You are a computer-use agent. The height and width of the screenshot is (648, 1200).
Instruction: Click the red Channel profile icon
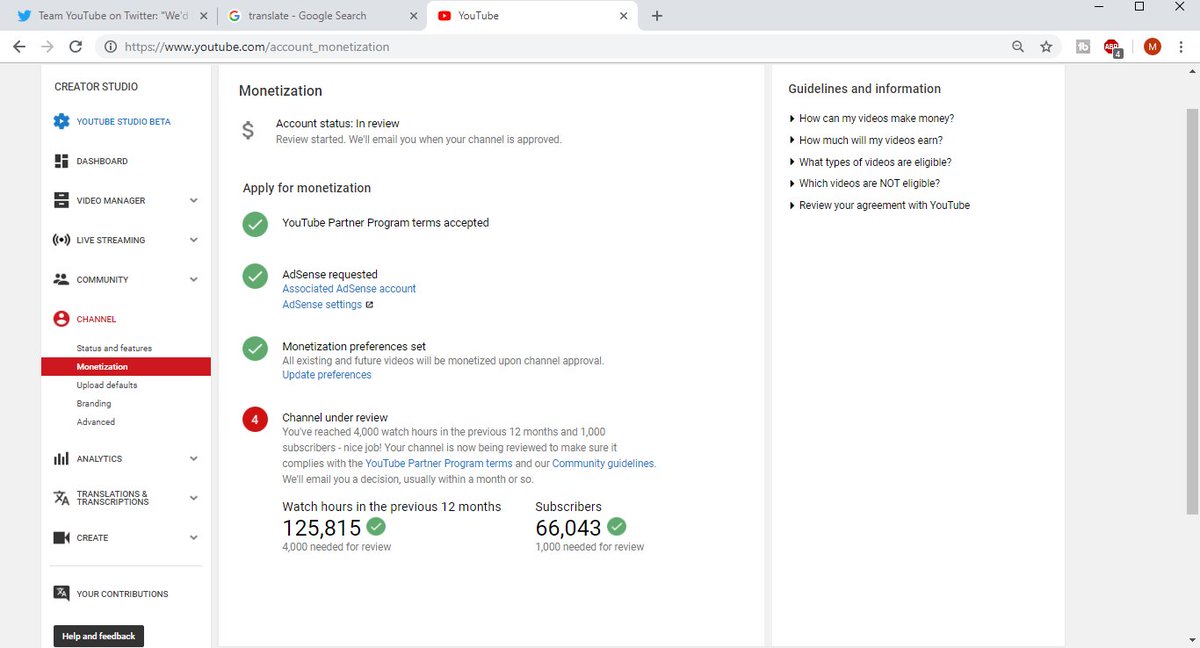pyautogui.click(x=61, y=319)
